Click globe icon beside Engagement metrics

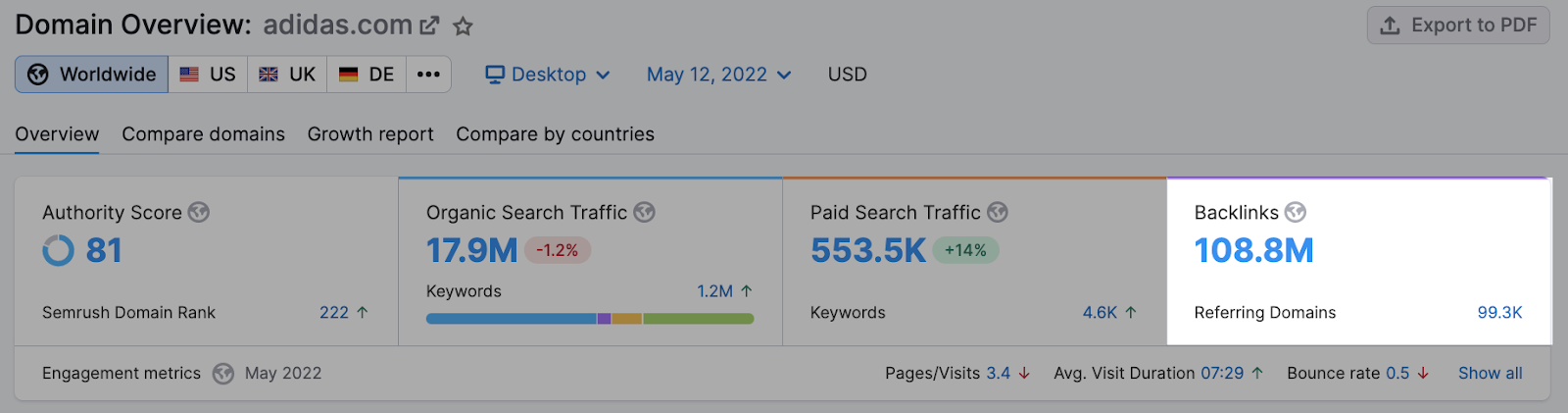223,374
